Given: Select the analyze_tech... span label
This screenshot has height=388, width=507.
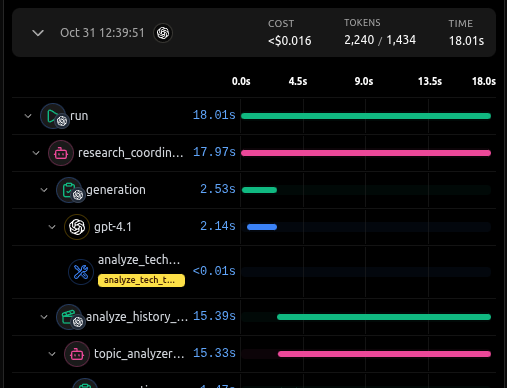Looking at the screenshot, I should (139, 260).
